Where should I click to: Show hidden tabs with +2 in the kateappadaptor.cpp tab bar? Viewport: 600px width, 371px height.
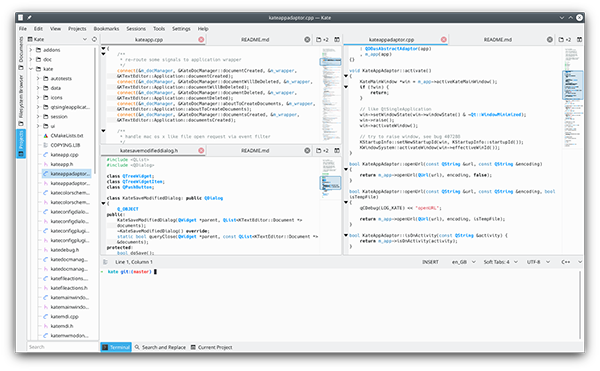[x=565, y=39]
